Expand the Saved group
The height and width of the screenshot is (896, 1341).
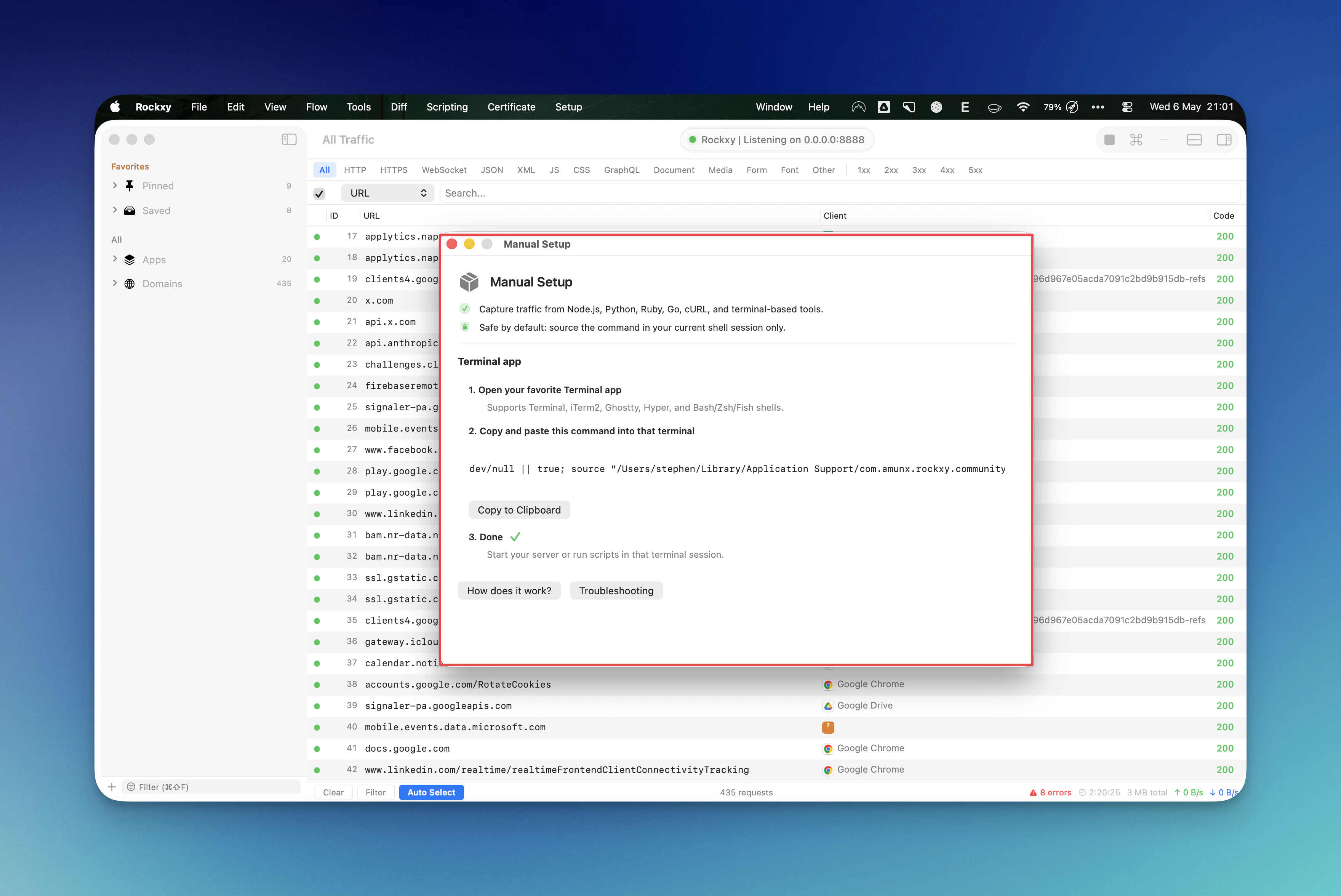point(115,210)
